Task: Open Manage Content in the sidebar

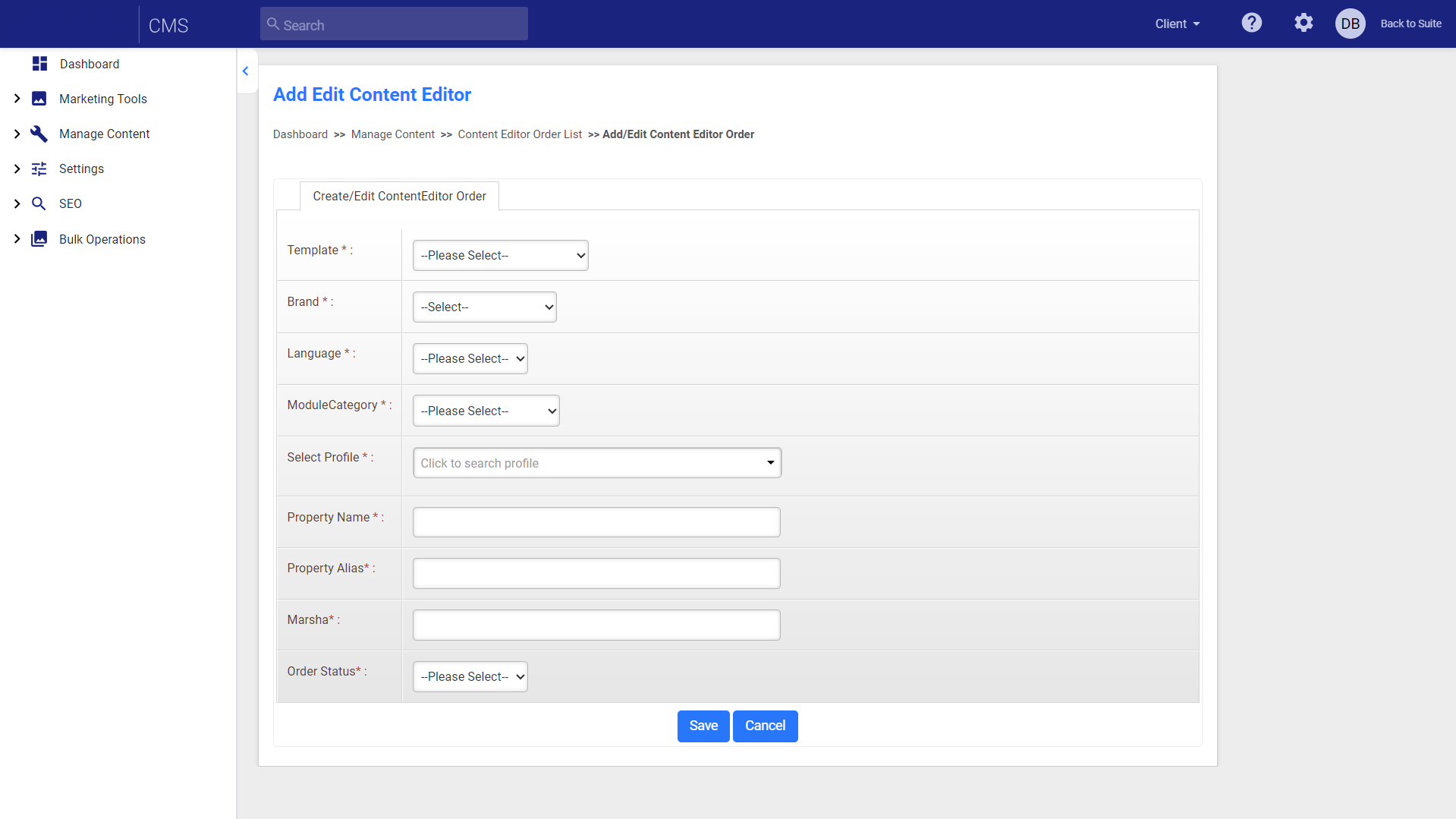Action: (x=105, y=134)
